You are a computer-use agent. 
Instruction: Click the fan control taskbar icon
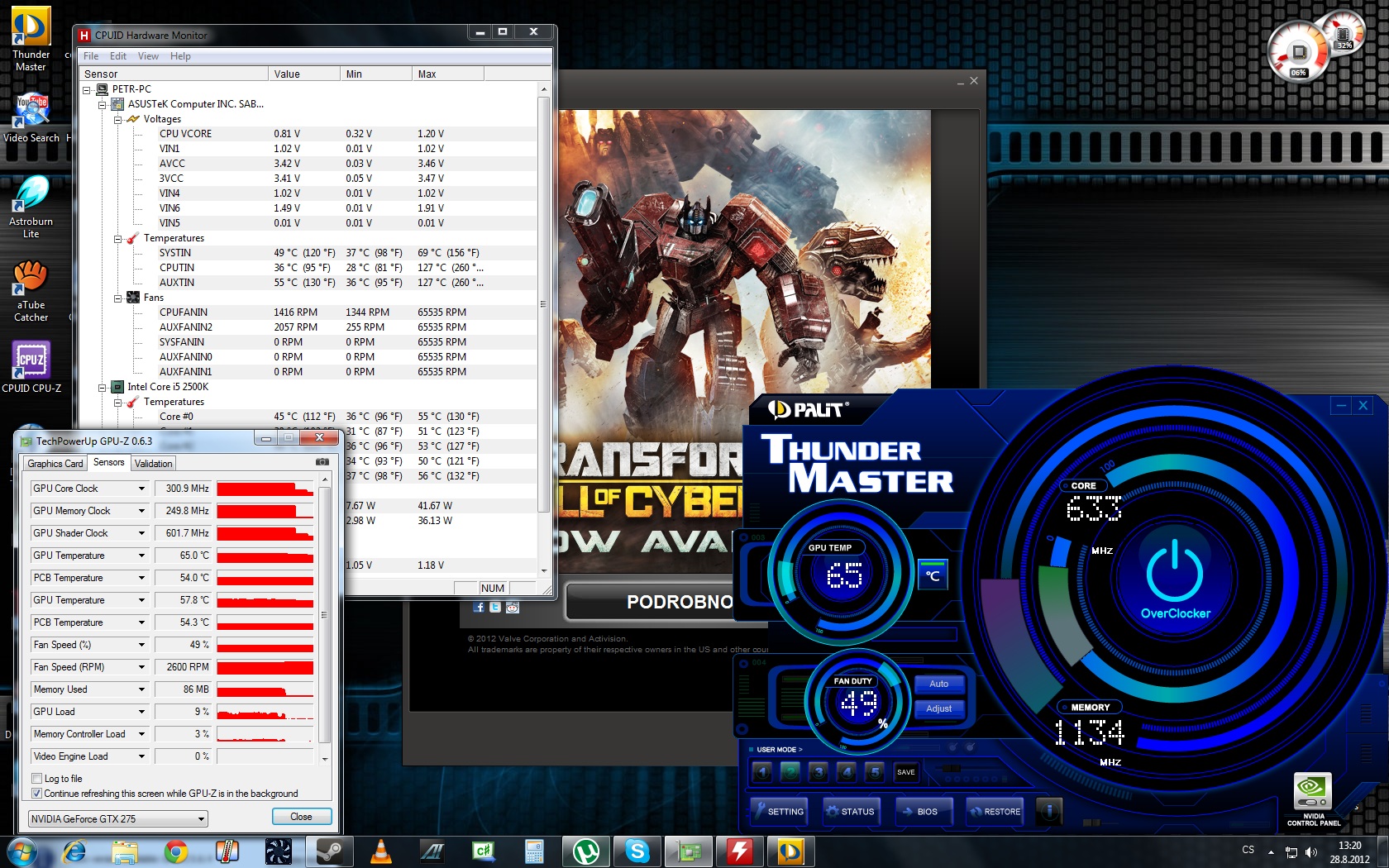click(279, 851)
